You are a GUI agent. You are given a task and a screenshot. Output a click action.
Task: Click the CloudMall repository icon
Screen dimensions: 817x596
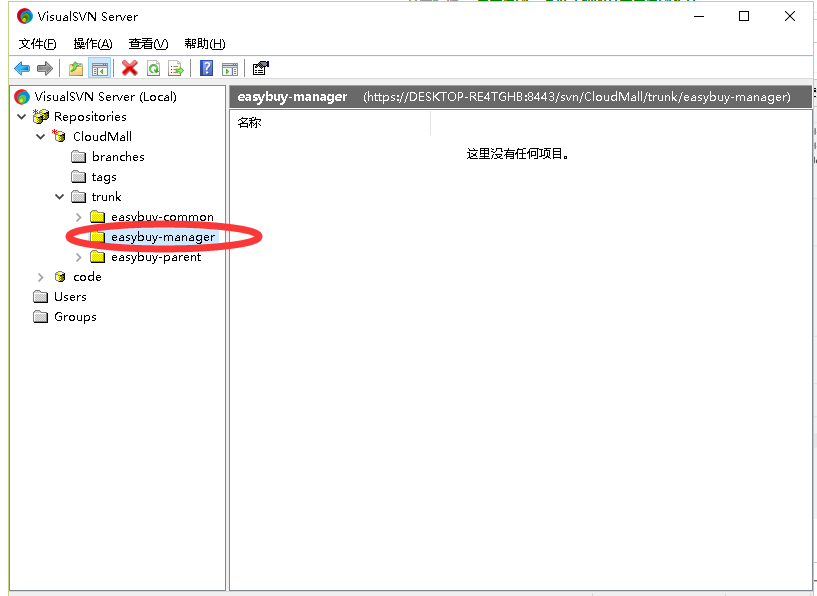coord(59,136)
